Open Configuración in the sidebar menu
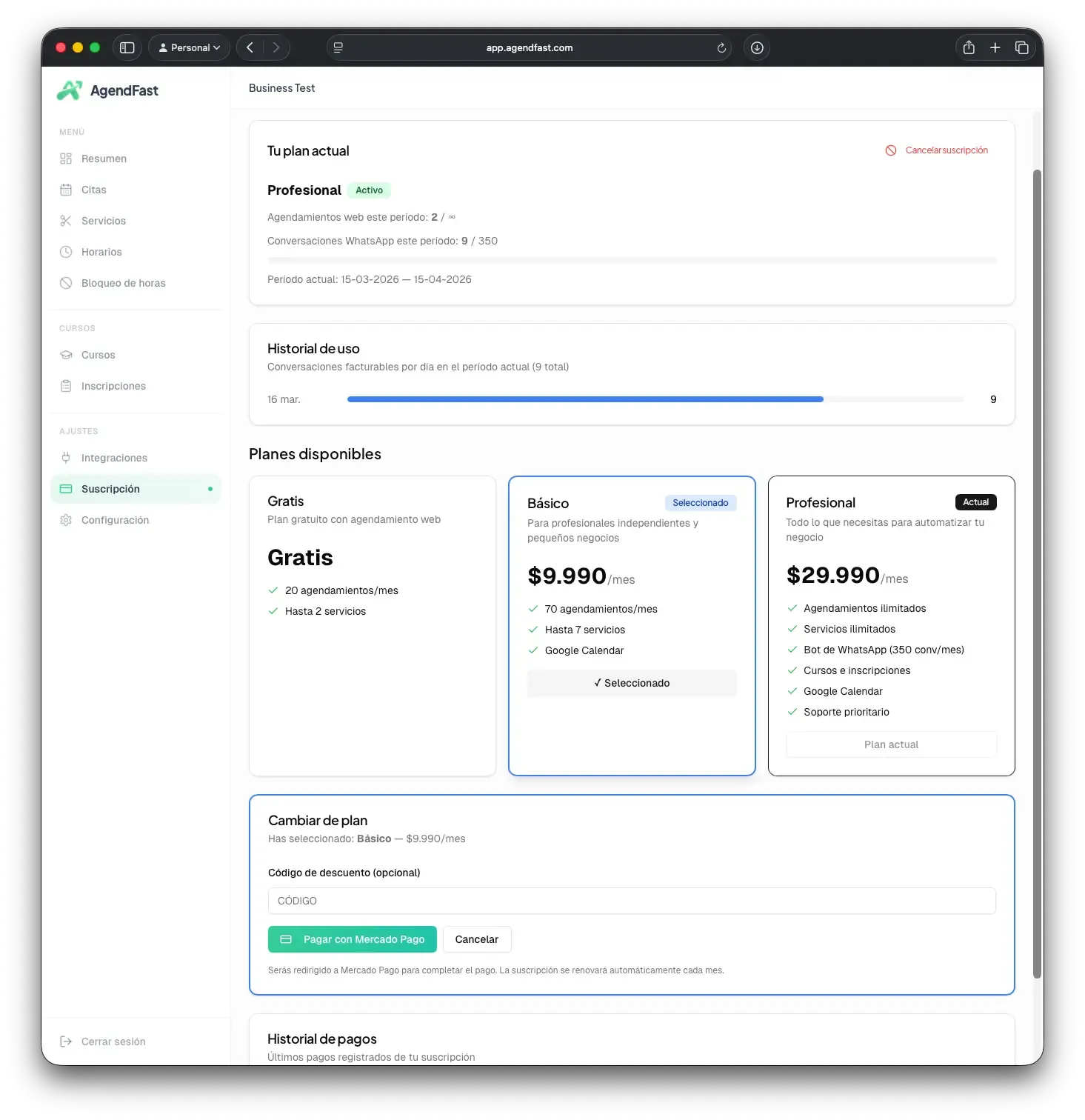The width and height of the screenshot is (1085, 1120). tap(136, 520)
